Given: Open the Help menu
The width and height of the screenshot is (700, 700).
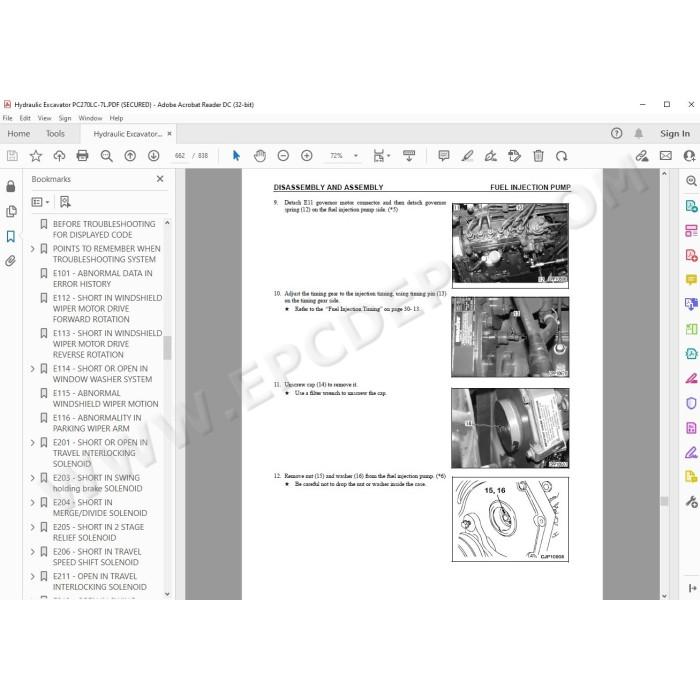Looking at the screenshot, I should coord(116,118).
